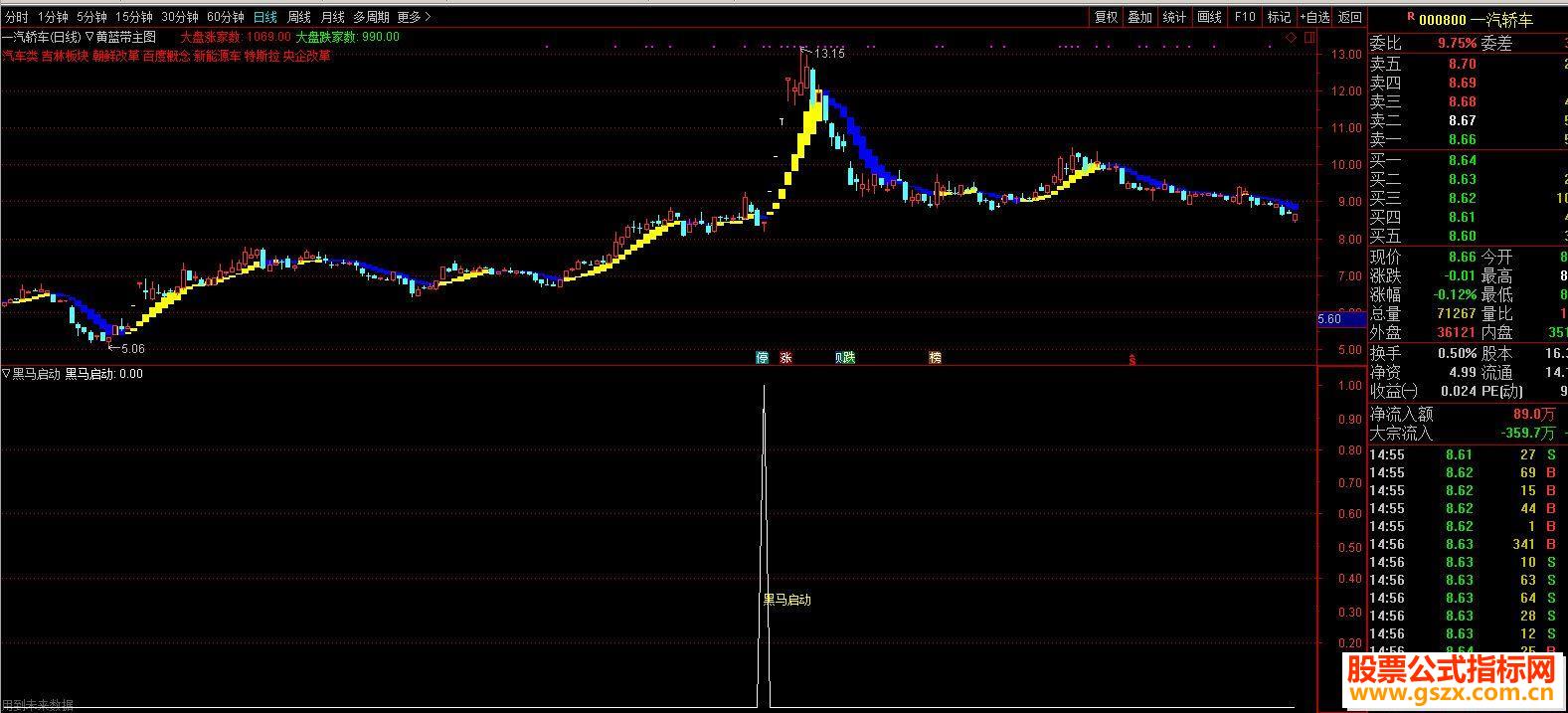Open 黑马启动 indicator dropdown triangle
The height and width of the screenshot is (713, 1568).
click(6, 374)
